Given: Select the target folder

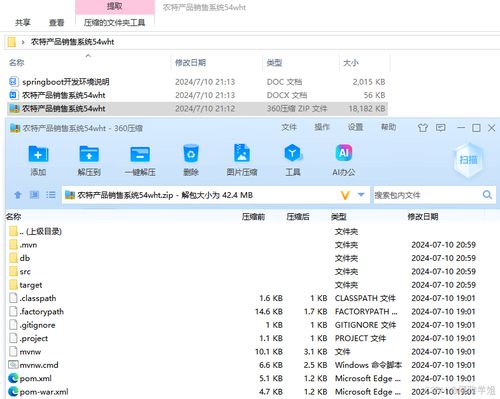Looking at the screenshot, I should [31, 285].
